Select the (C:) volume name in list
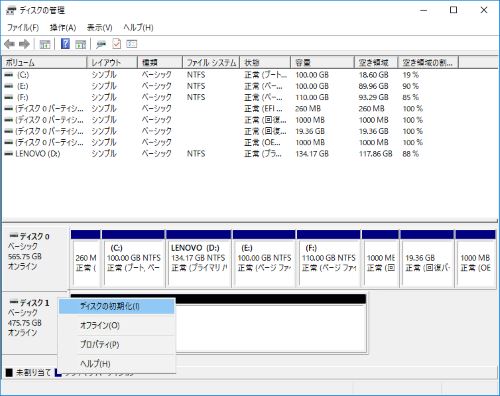 (x=23, y=75)
